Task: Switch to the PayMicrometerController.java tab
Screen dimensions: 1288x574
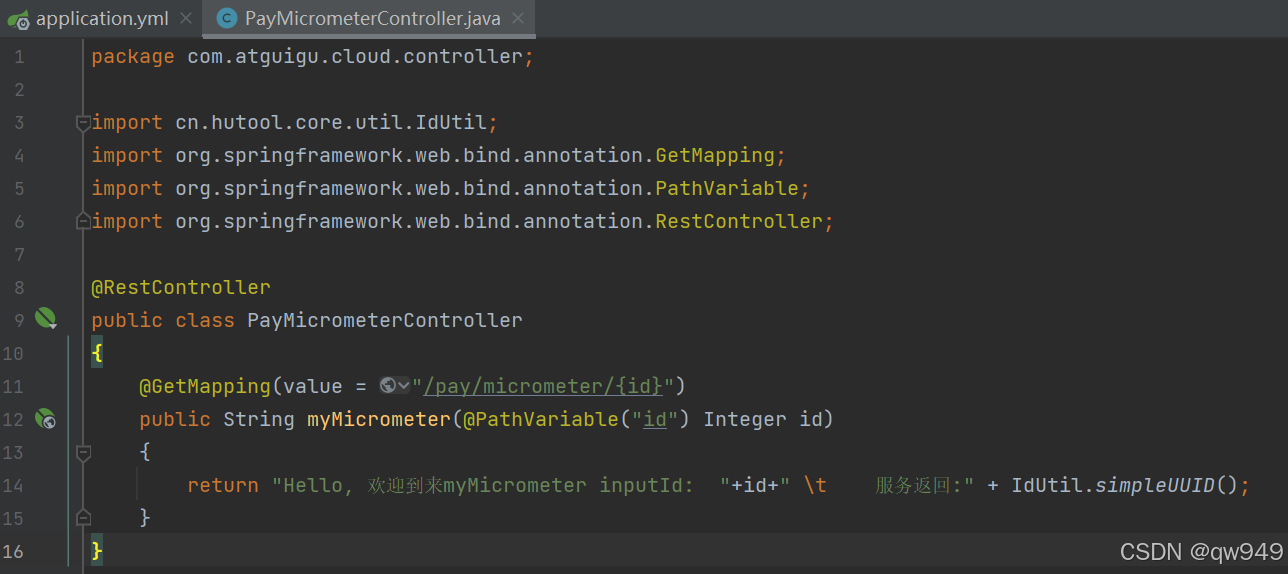Action: click(x=372, y=18)
